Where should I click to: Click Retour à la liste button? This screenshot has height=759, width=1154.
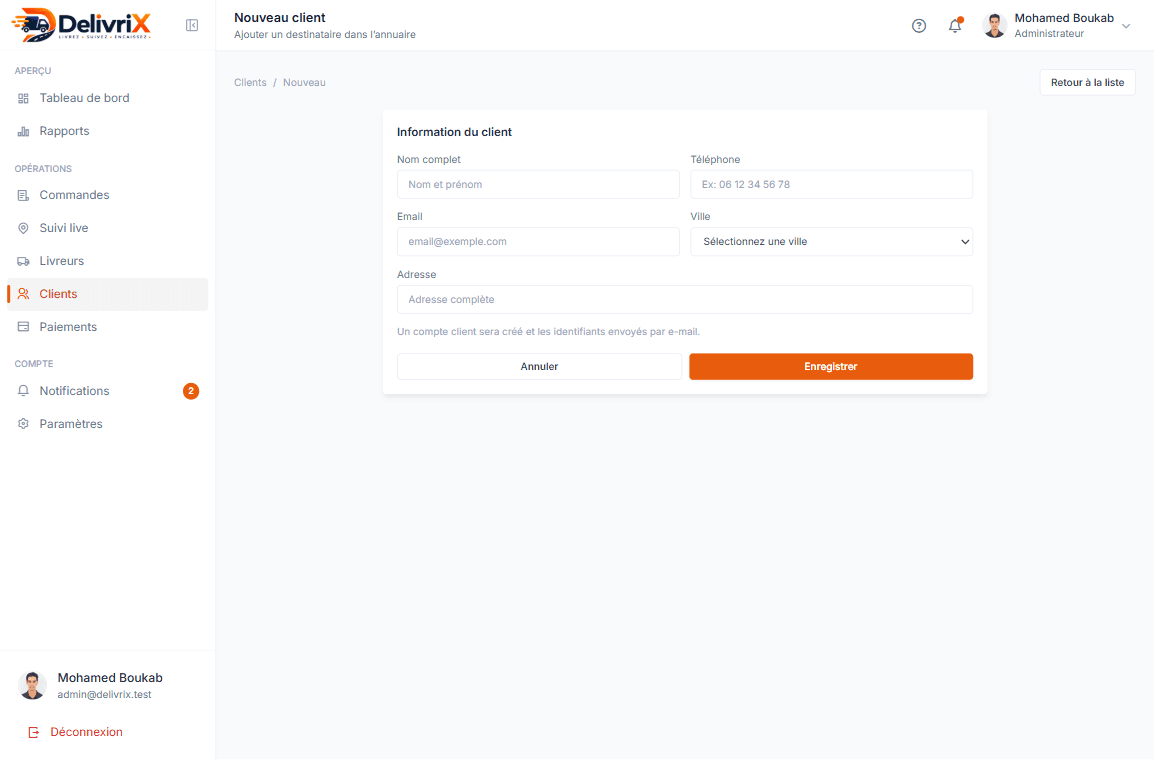click(x=1087, y=82)
